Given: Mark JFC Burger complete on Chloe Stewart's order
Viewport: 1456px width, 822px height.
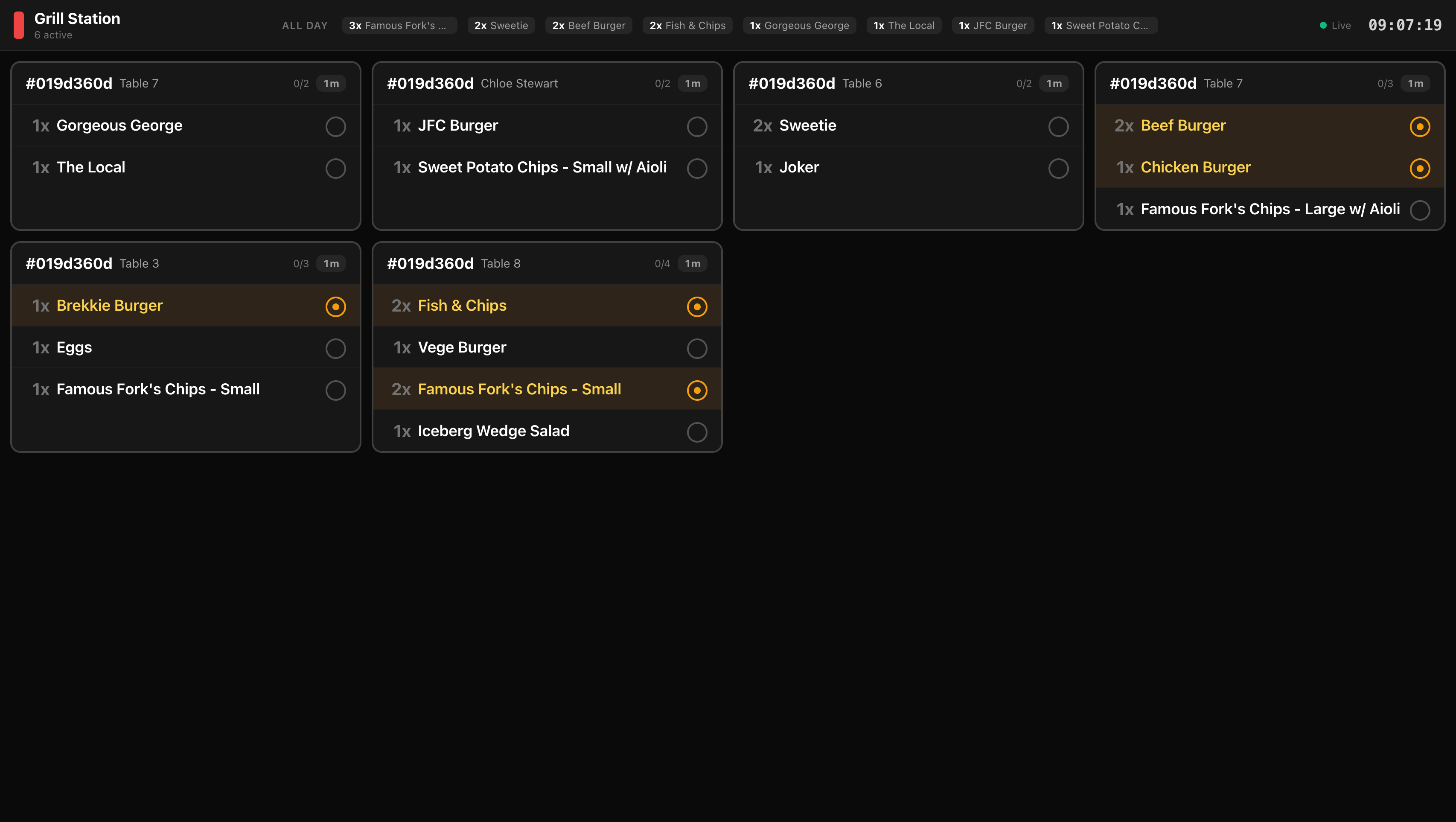Looking at the screenshot, I should 697,127.
